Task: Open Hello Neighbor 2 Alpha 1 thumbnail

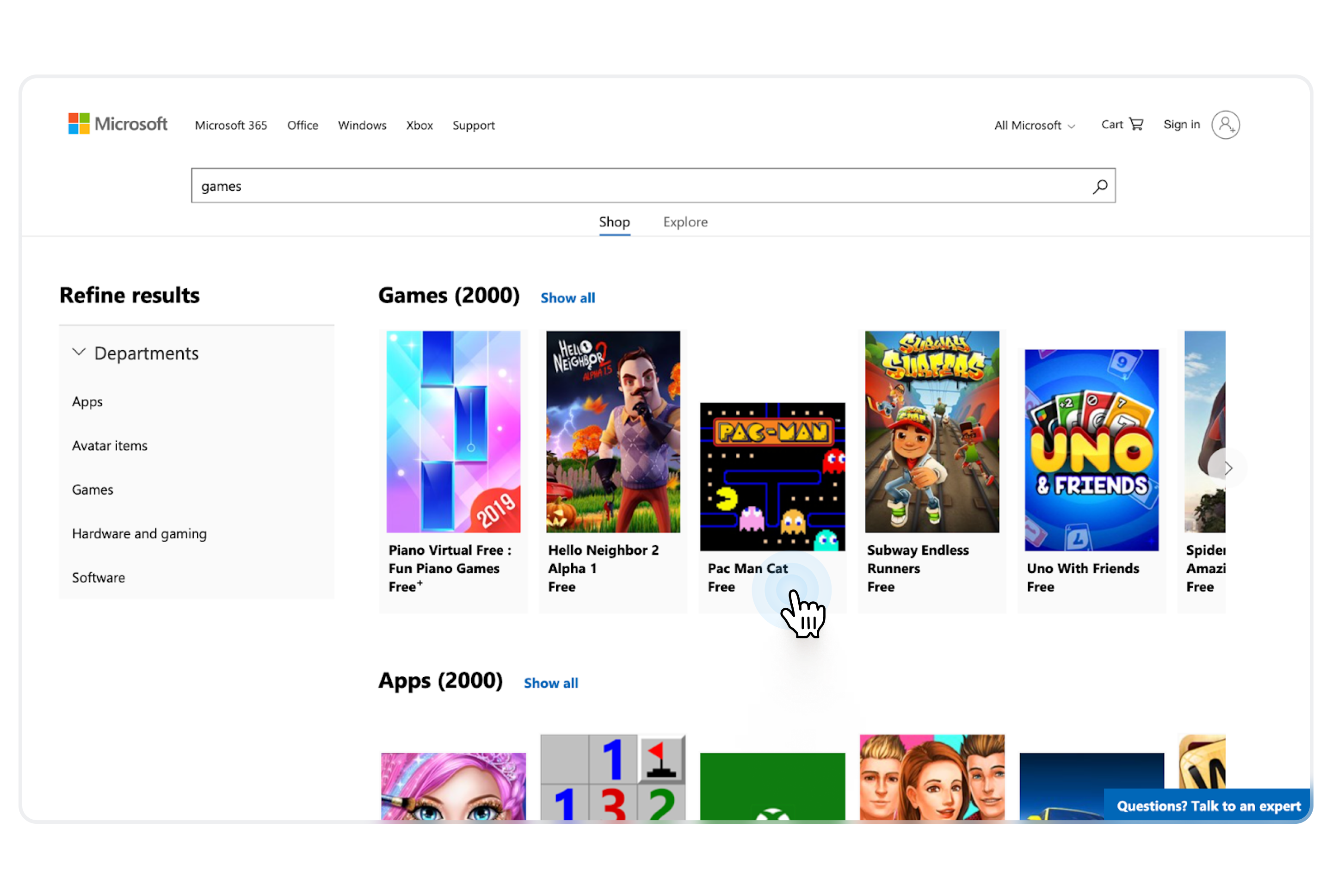Action: 613,432
